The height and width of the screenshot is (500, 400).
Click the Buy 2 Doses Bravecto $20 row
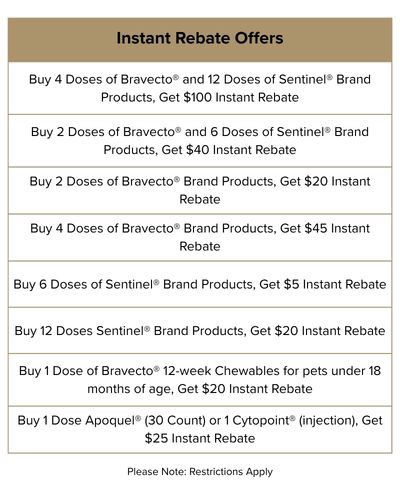pyautogui.click(x=200, y=190)
